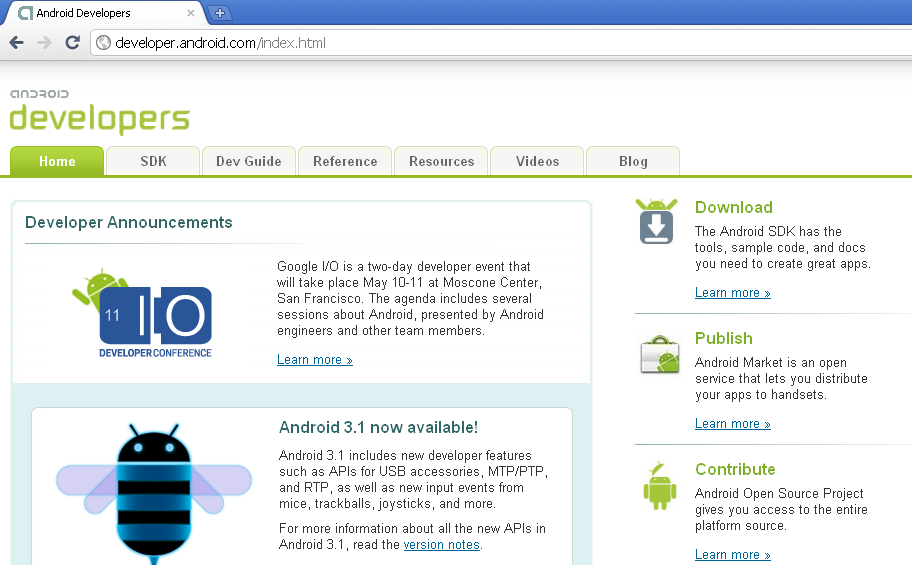Click Learn more under Google I/O announcement
The image size is (912, 565).
pos(315,360)
